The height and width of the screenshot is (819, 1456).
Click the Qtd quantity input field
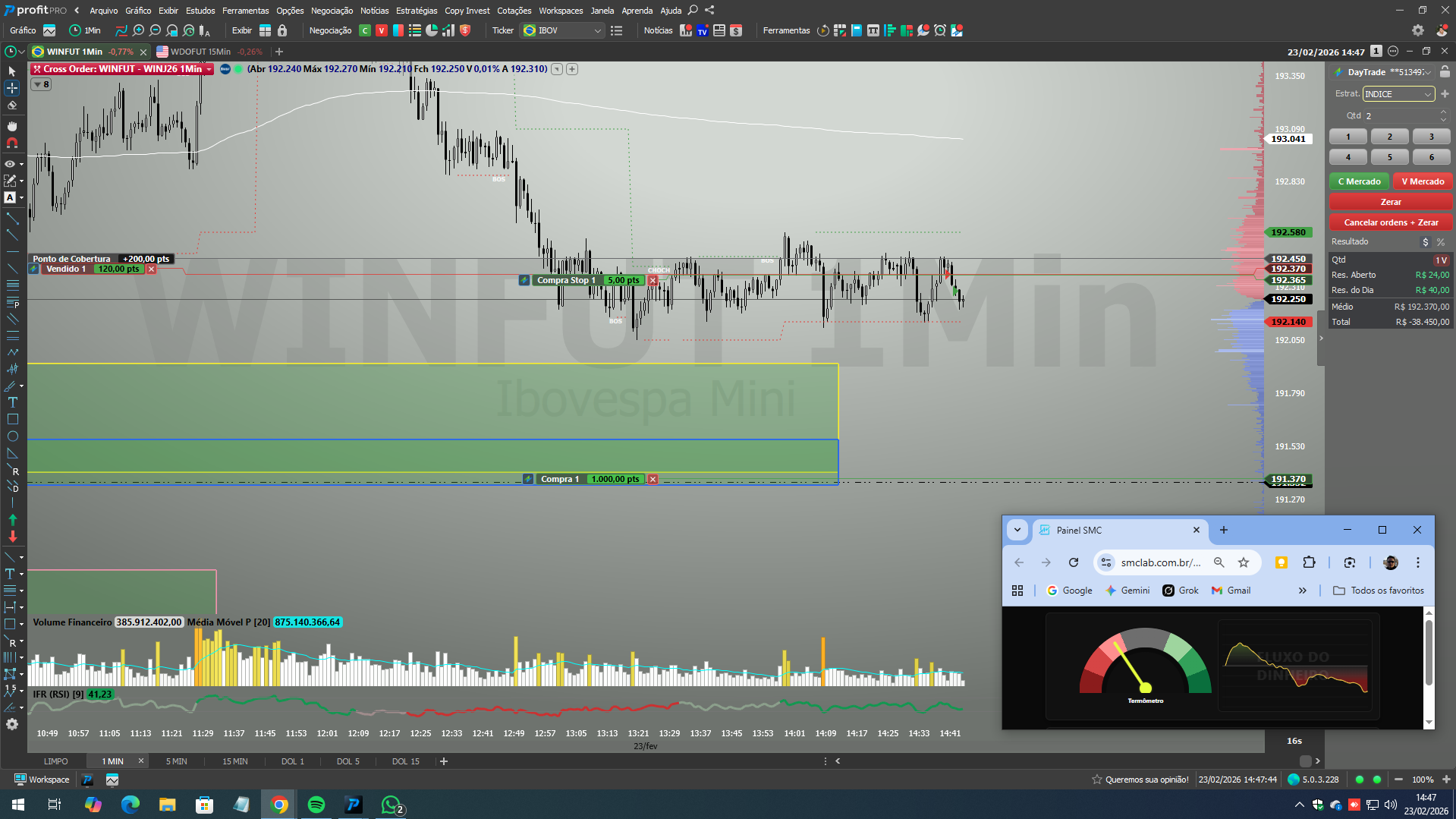coord(1400,116)
